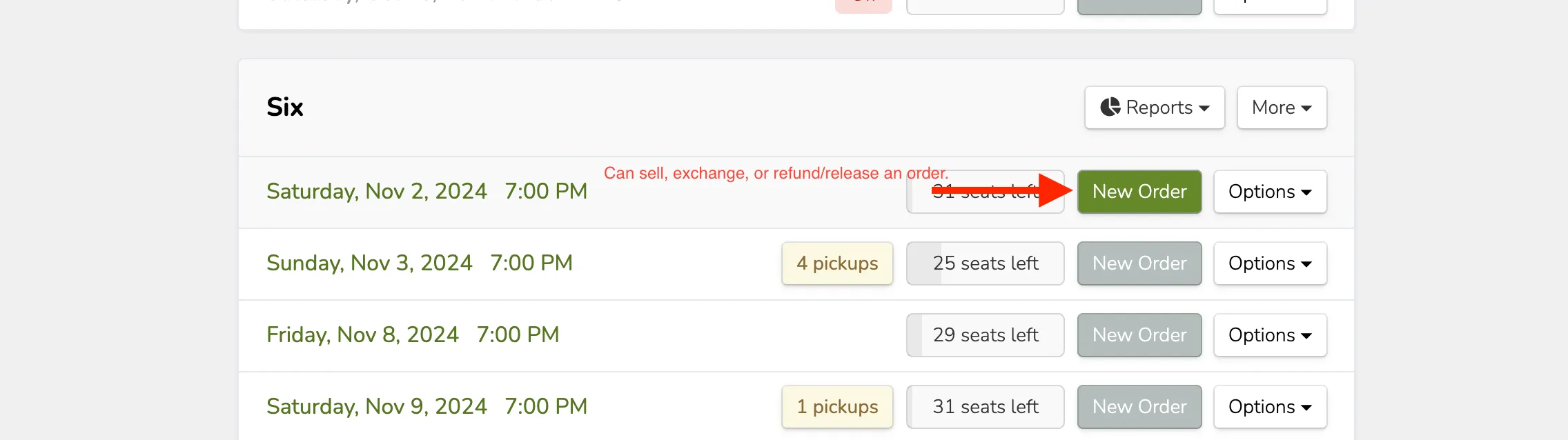The height and width of the screenshot is (440, 1568).
Task: View the 4 pickups badge
Action: pyautogui.click(x=837, y=263)
